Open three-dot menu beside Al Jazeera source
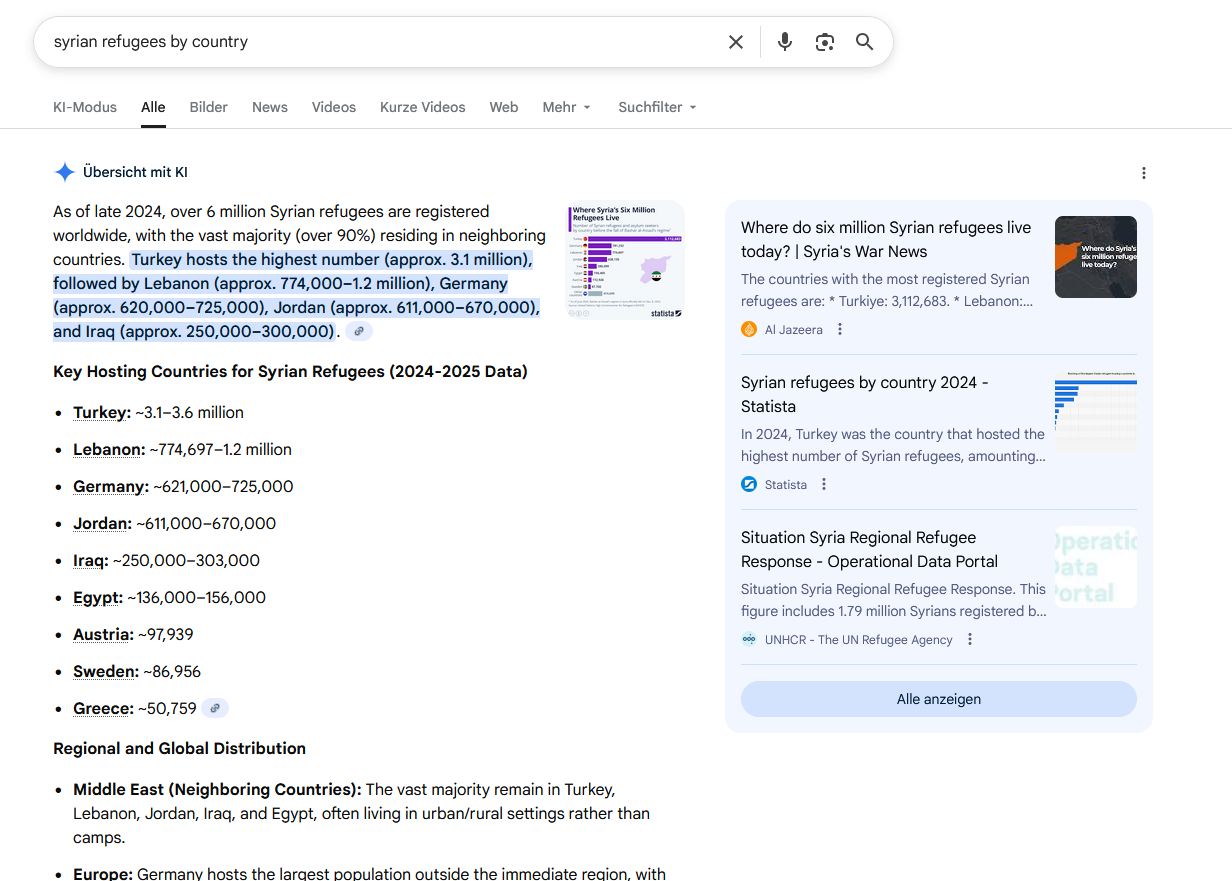1232x881 pixels. (840, 329)
